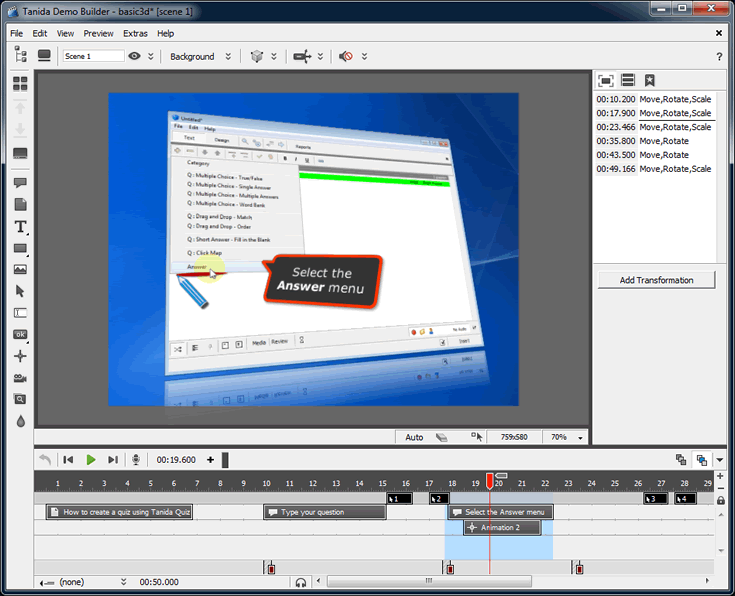Click the Scene 1 name field
735x596 pixels.
pos(93,56)
